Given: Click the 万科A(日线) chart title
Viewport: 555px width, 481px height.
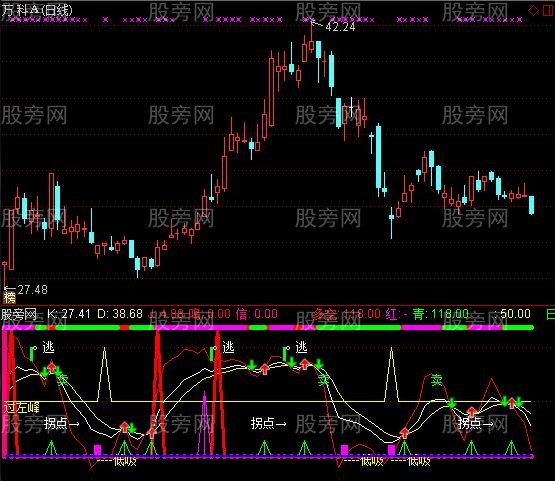Looking at the screenshot, I should point(36,10).
